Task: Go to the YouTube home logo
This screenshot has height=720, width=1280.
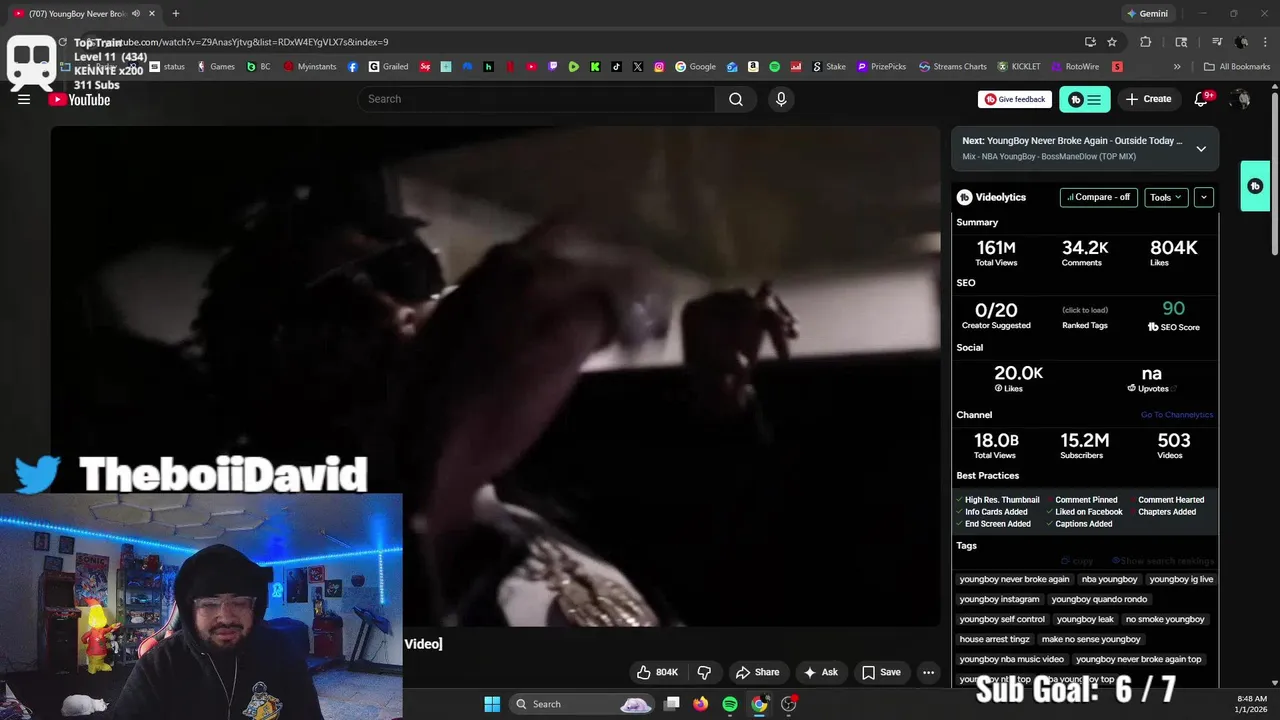Action: (x=79, y=99)
